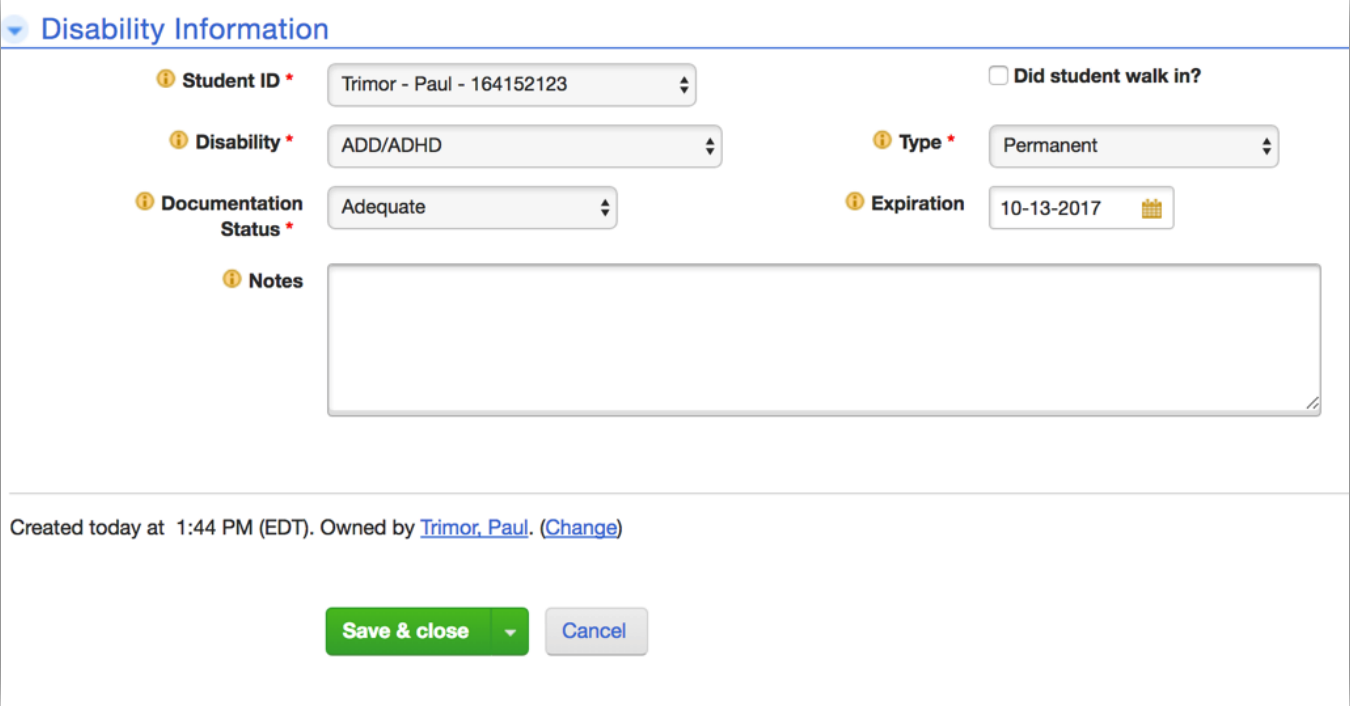Click the info icon beside Notes
The width and height of the screenshot is (1350, 706).
[232, 280]
